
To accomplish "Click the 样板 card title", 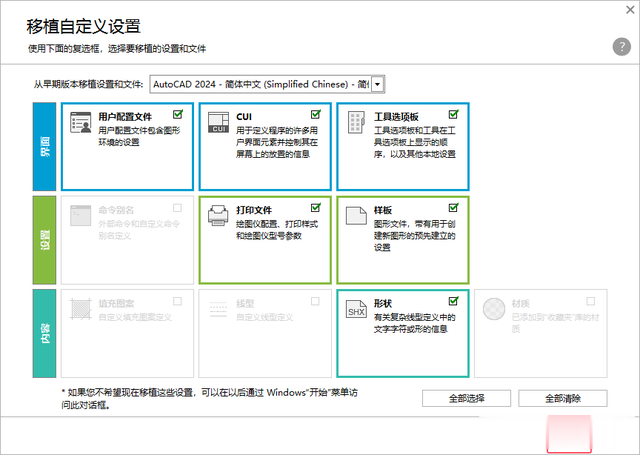I will point(383,210).
